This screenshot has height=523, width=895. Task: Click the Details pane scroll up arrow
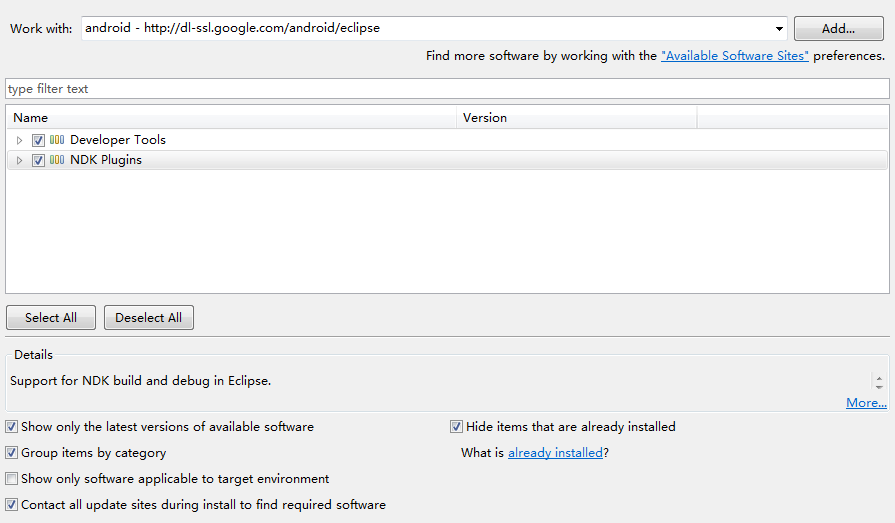(x=879, y=378)
